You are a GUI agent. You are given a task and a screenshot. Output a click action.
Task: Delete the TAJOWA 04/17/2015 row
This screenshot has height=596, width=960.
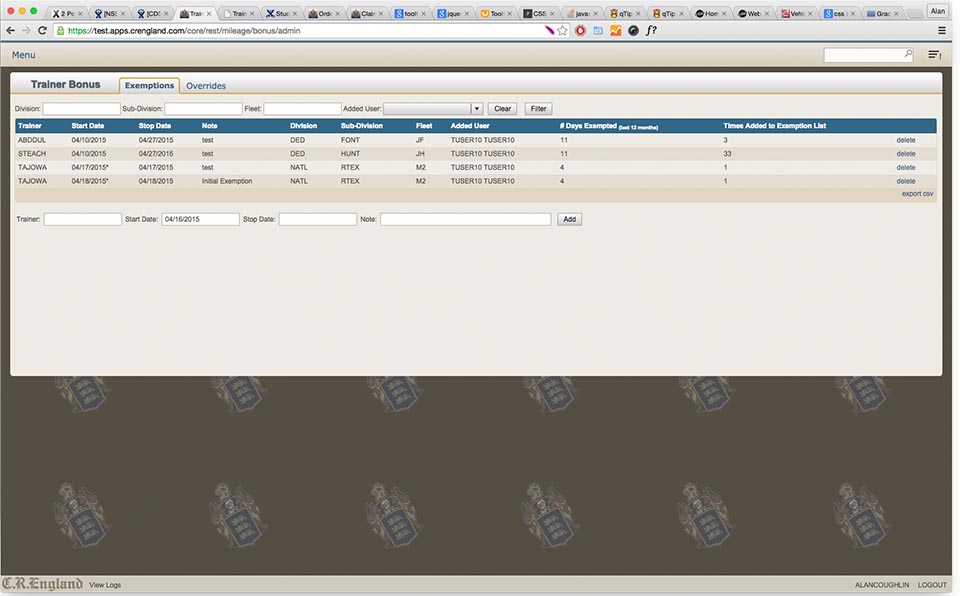[x=906, y=167]
